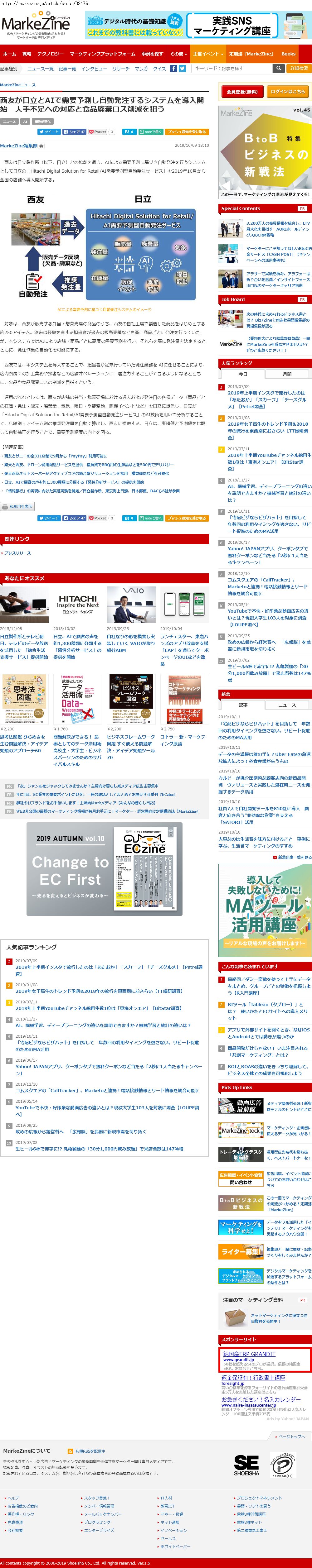312x1568 pixels.
Task: Click the SHOEISHA SE logo in the footer
Action: pos(246,1466)
